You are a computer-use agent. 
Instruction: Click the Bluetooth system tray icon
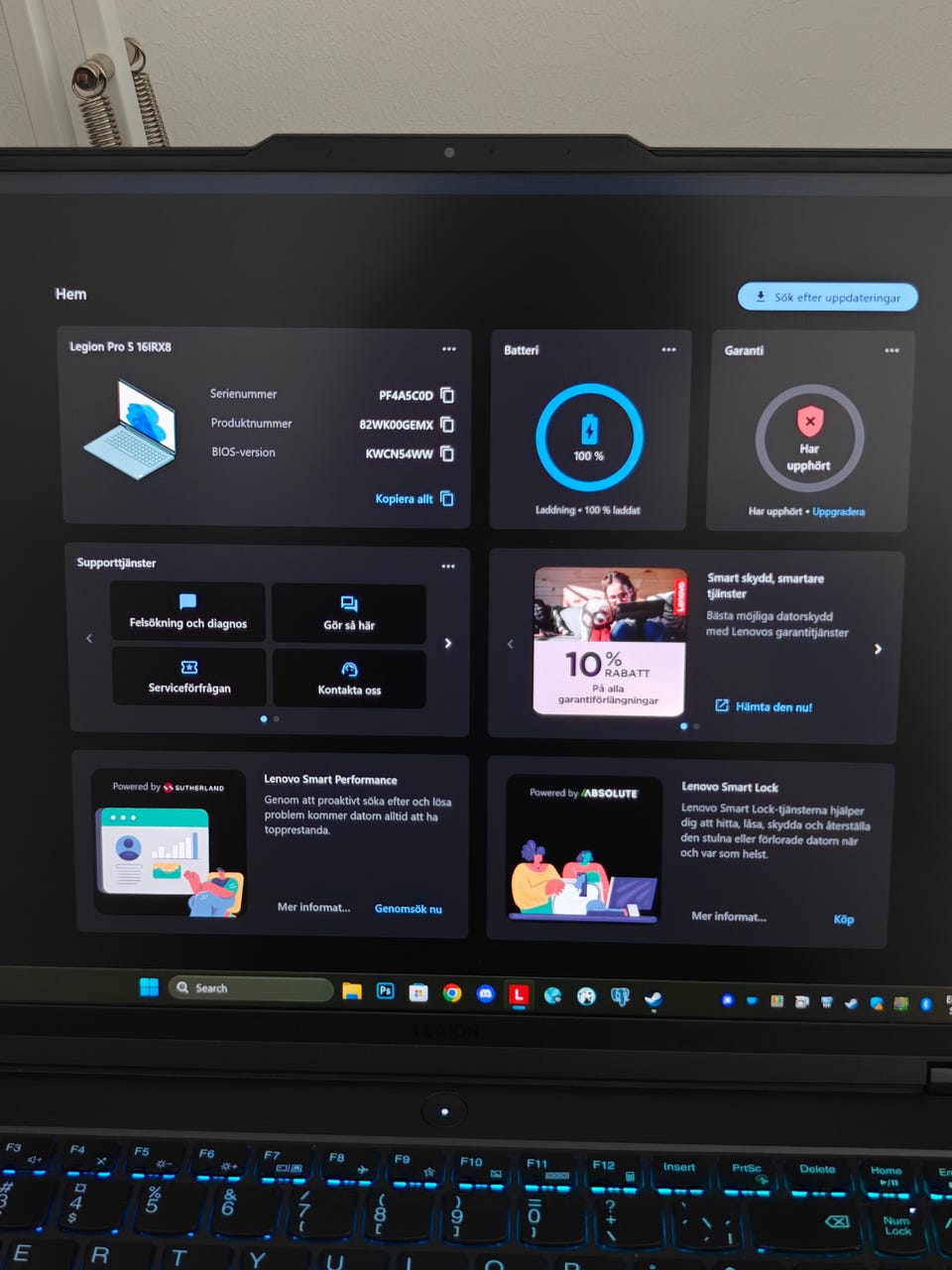pos(925,1004)
